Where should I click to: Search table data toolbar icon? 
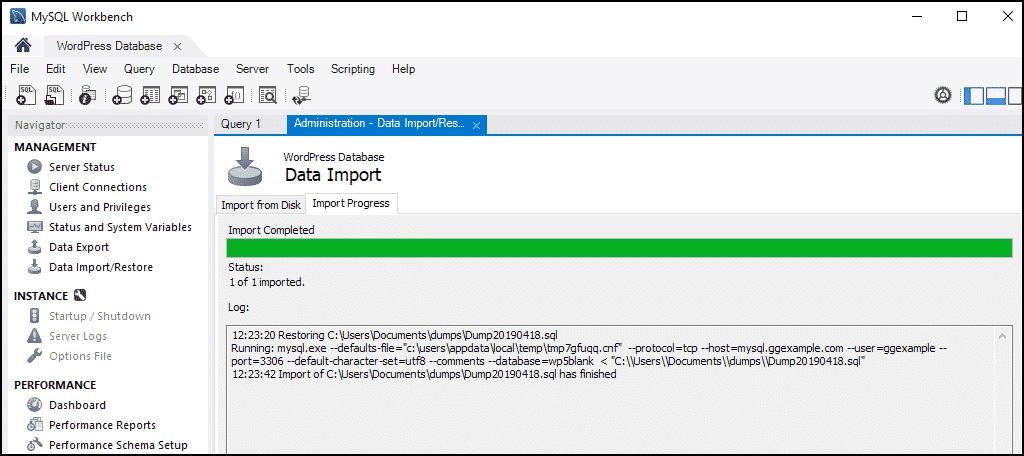[x=268, y=95]
